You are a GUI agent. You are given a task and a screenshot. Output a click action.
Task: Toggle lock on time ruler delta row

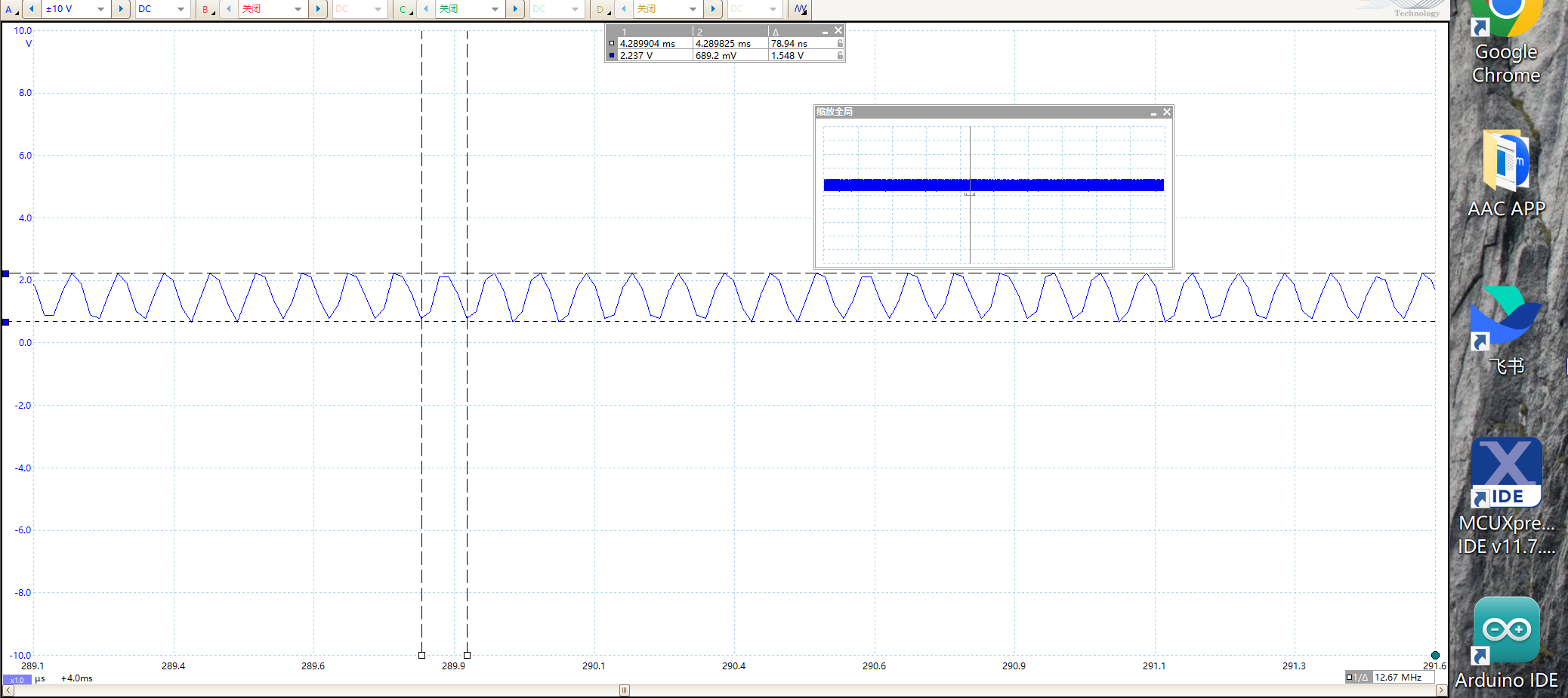click(840, 44)
